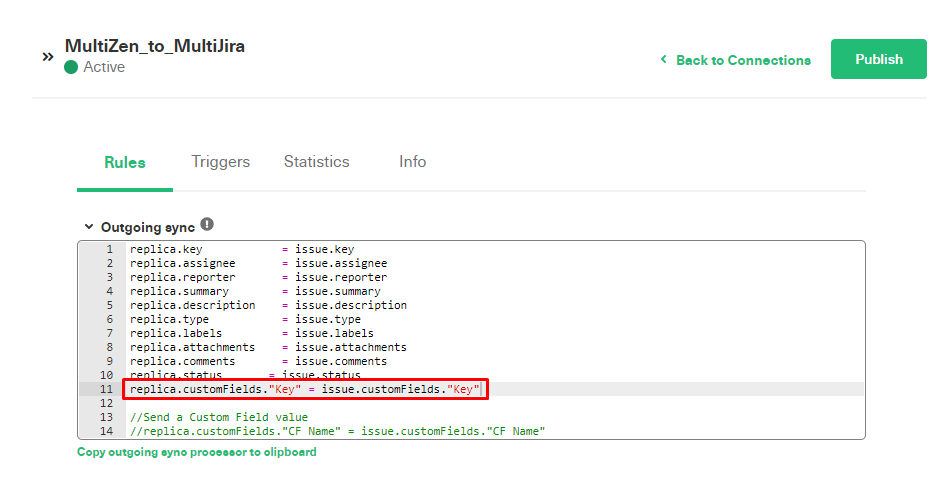
Task: Click line number 14 in the gutter
Action: (106, 431)
